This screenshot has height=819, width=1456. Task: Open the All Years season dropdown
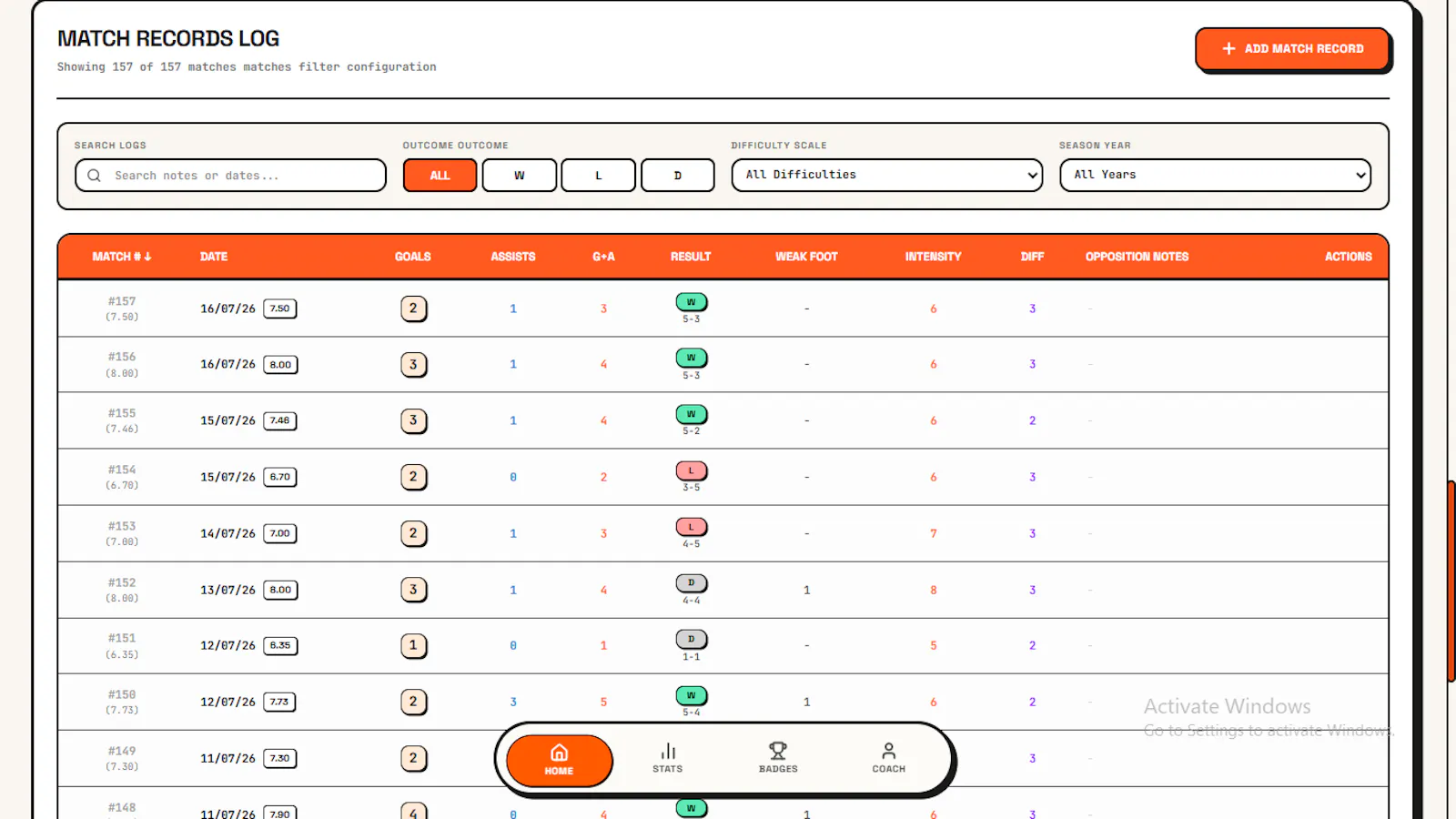[1215, 175]
